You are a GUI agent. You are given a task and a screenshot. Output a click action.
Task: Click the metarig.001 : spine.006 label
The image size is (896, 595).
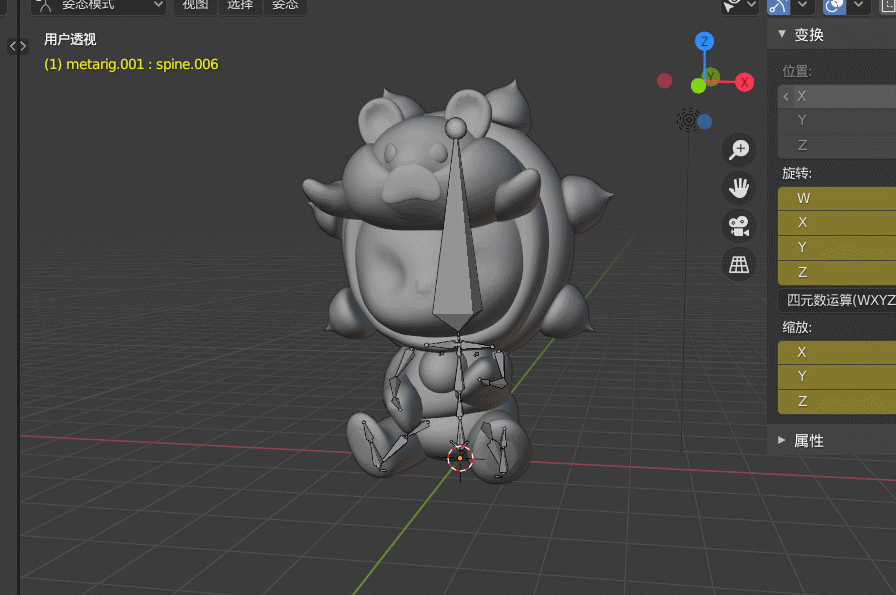coord(131,64)
